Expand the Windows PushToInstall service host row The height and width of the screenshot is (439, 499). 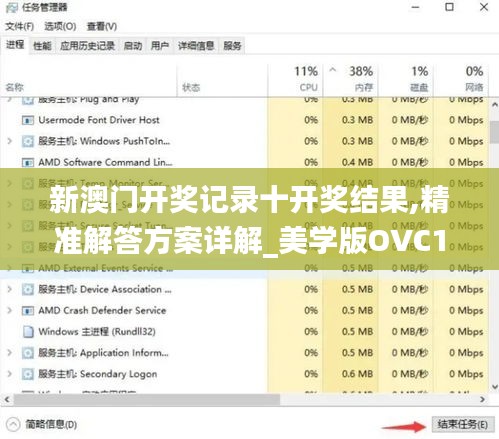coord(10,141)
